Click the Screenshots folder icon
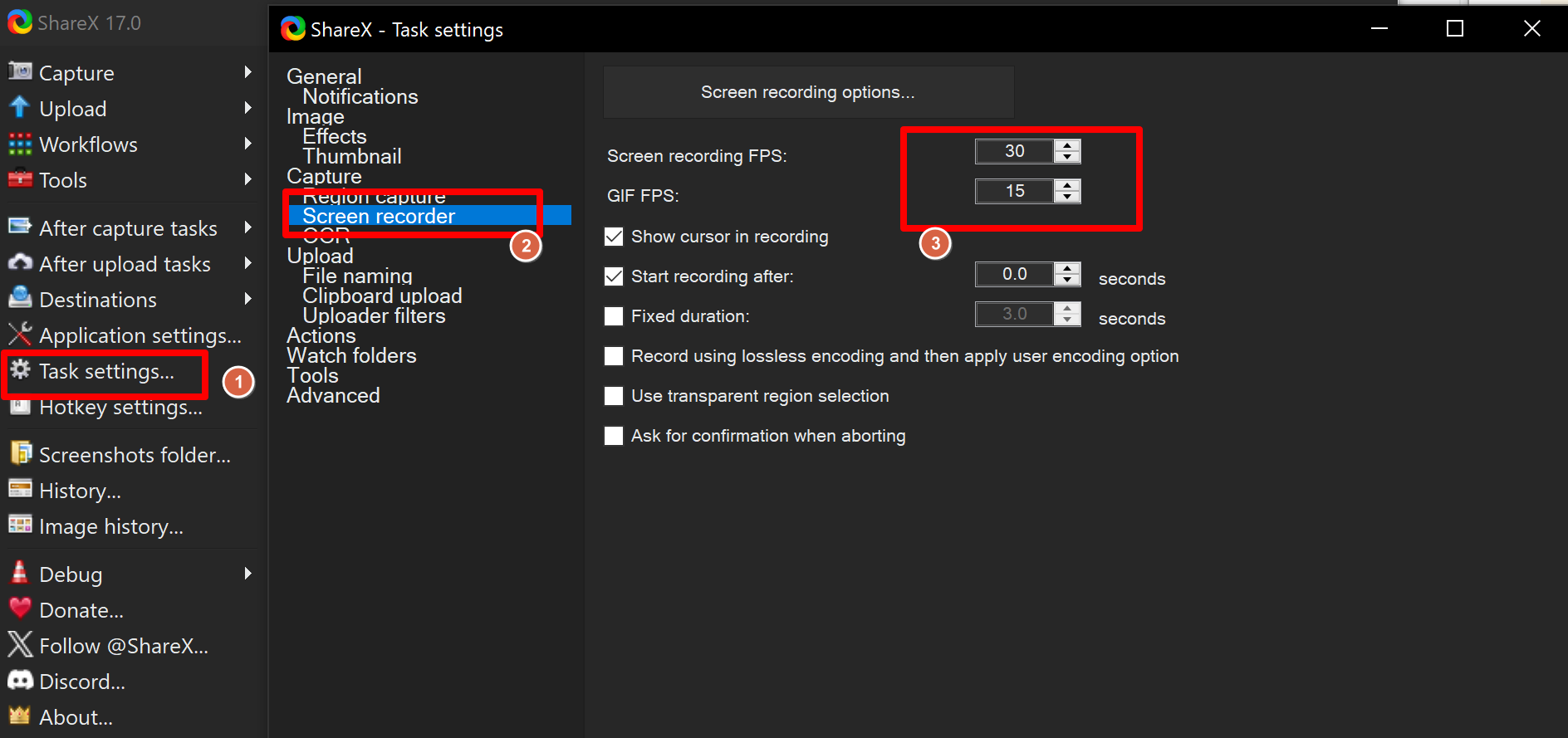Image resolution: width=1568 pixels, height=738 pixels. click(x=20, y=453)
